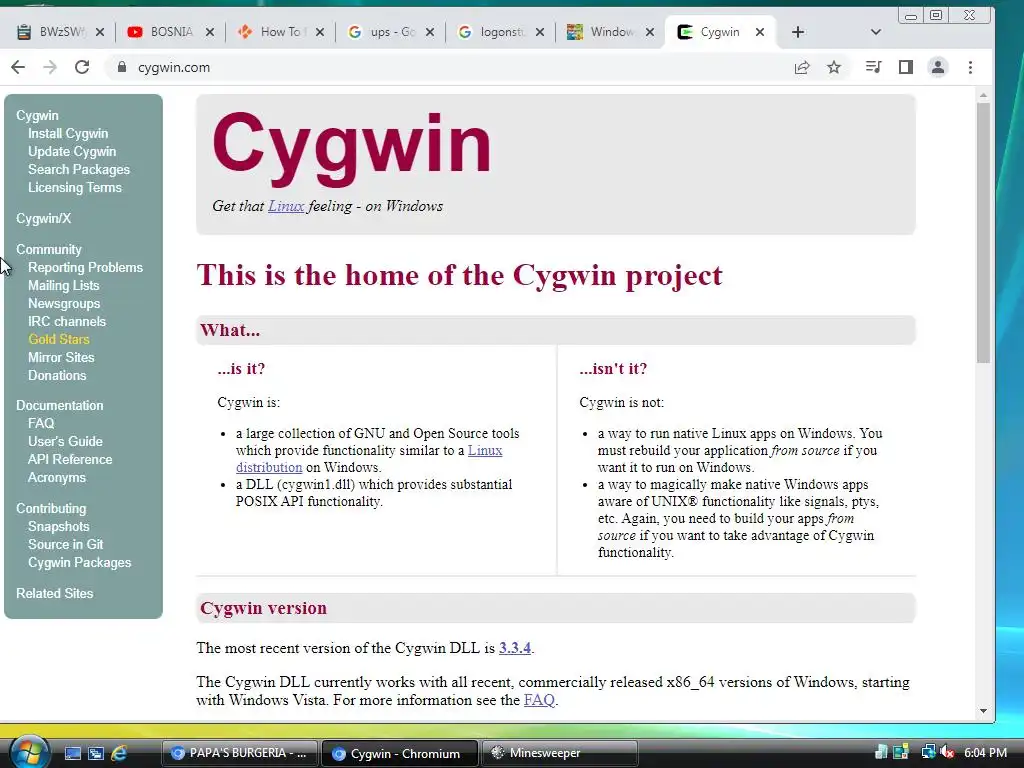Click the vertical scrollbar thumb
This screenshot has width=1024, height=768.
tap(984, 233)
